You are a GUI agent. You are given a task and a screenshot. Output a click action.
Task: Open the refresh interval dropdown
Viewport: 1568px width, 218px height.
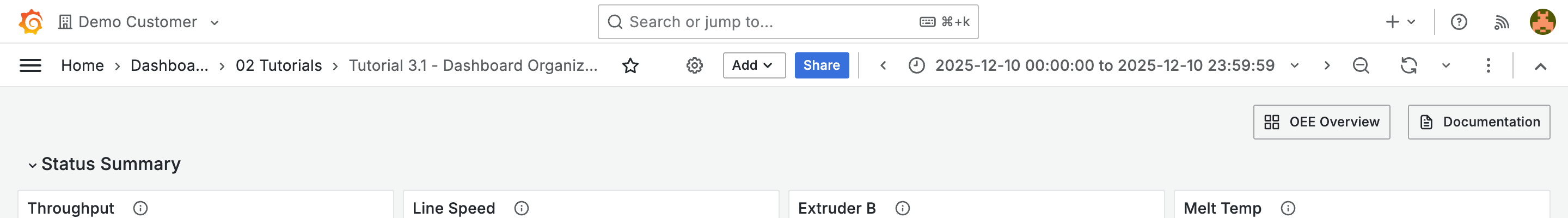[x=1445, y=65]
